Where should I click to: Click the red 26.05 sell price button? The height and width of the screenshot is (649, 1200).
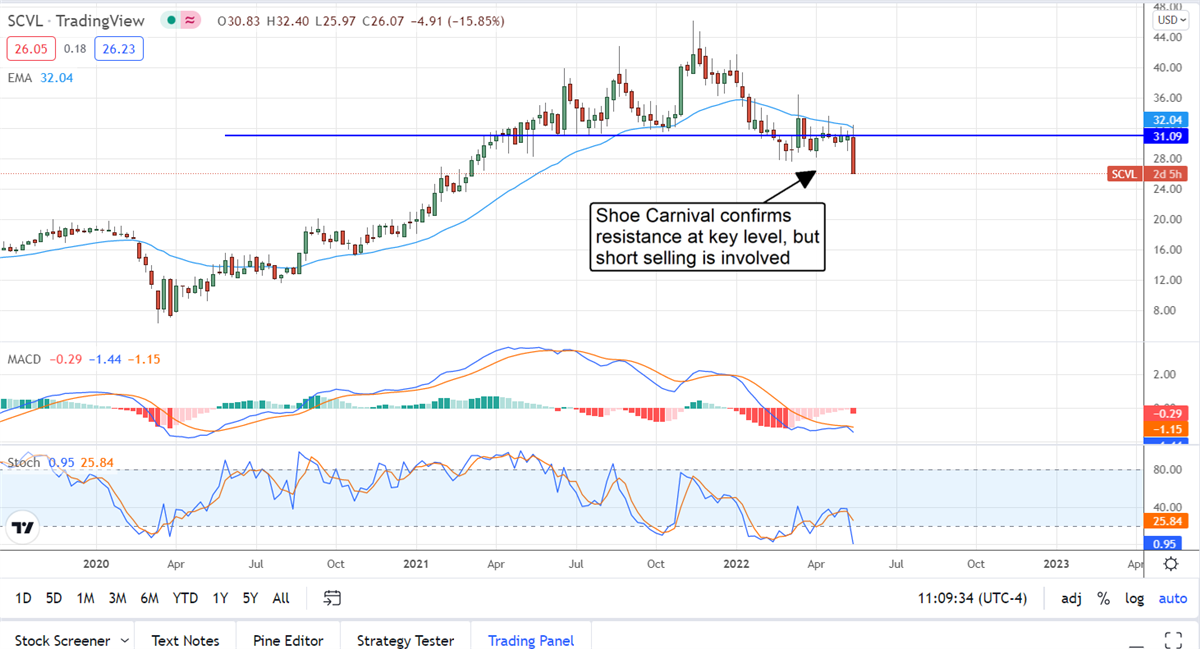pyautogui.click(x=27, y=48)
